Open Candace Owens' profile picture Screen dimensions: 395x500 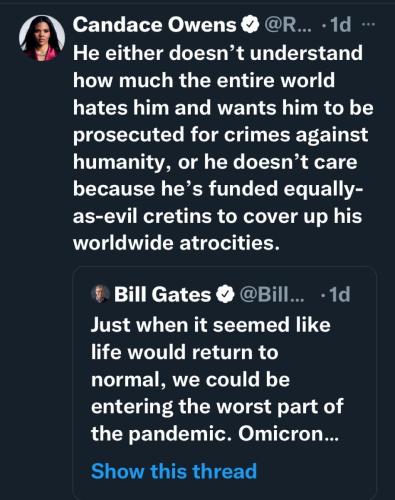[x=42, y=38]
